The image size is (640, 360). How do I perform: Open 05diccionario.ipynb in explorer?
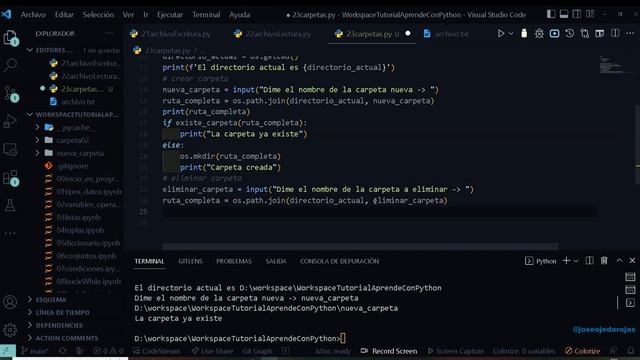88,243
